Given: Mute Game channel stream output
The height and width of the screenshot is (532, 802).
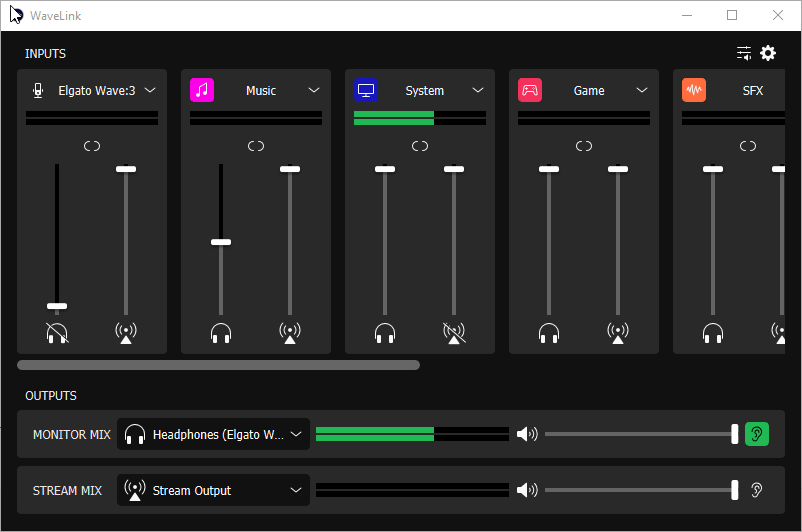Looking at the screenshot, I should 618,333.
